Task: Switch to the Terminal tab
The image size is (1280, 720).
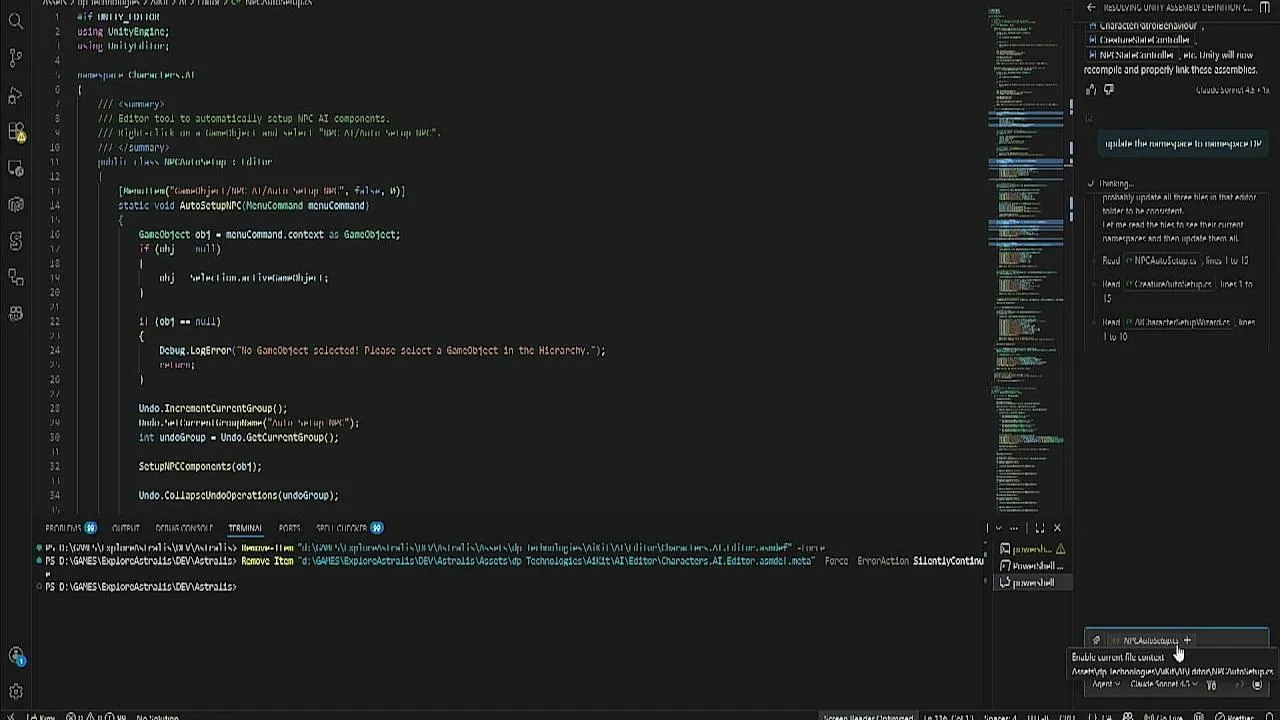Action: tap(245, 528)
